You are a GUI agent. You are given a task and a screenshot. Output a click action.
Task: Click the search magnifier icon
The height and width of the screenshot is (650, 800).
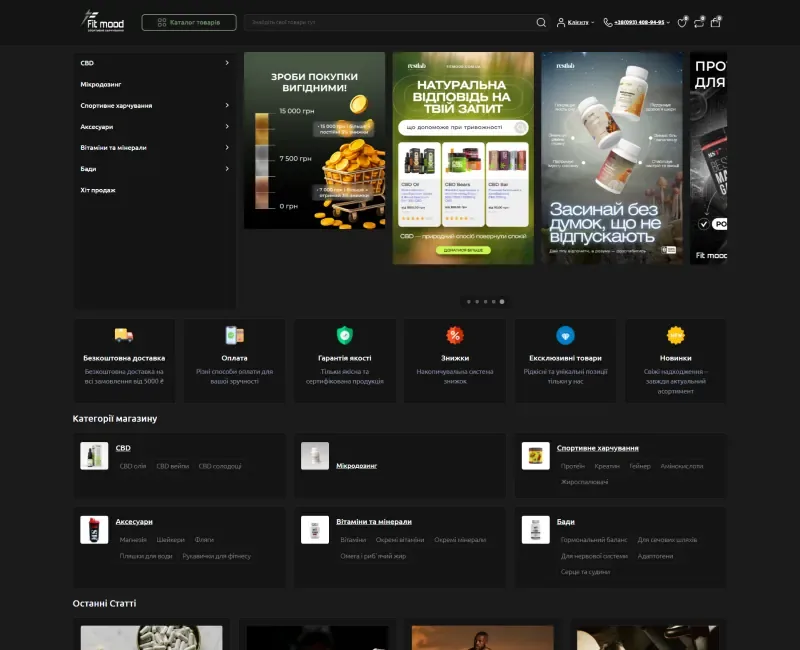tap(541, 22)
